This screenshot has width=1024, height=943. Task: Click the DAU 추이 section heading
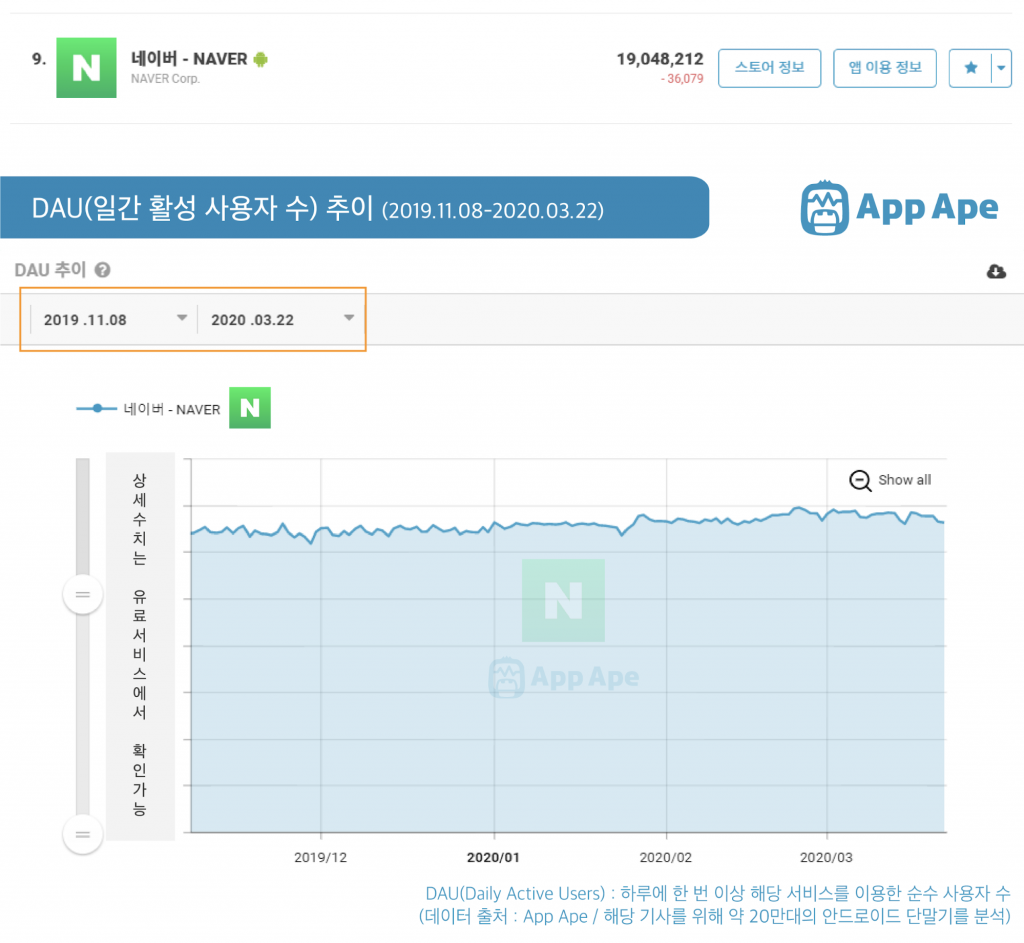[x=50, y=270]
